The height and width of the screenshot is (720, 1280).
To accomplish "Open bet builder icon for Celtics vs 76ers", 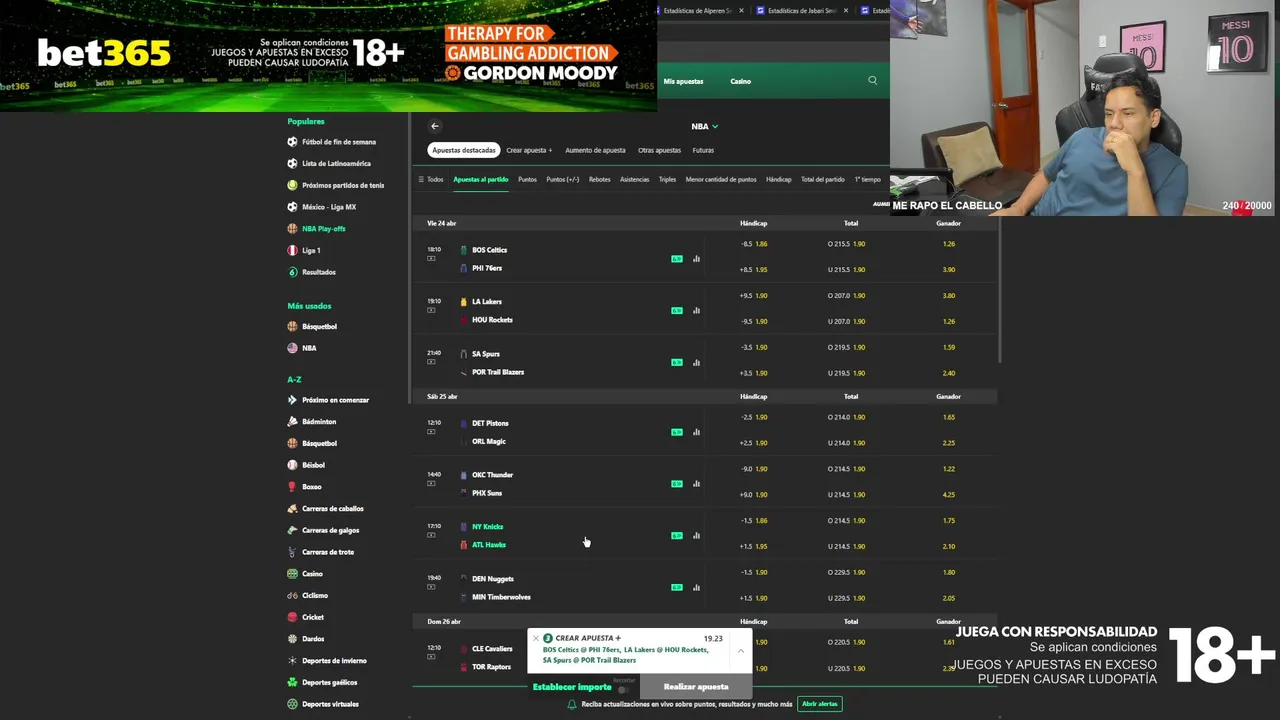I will click(x=677, y=259).
